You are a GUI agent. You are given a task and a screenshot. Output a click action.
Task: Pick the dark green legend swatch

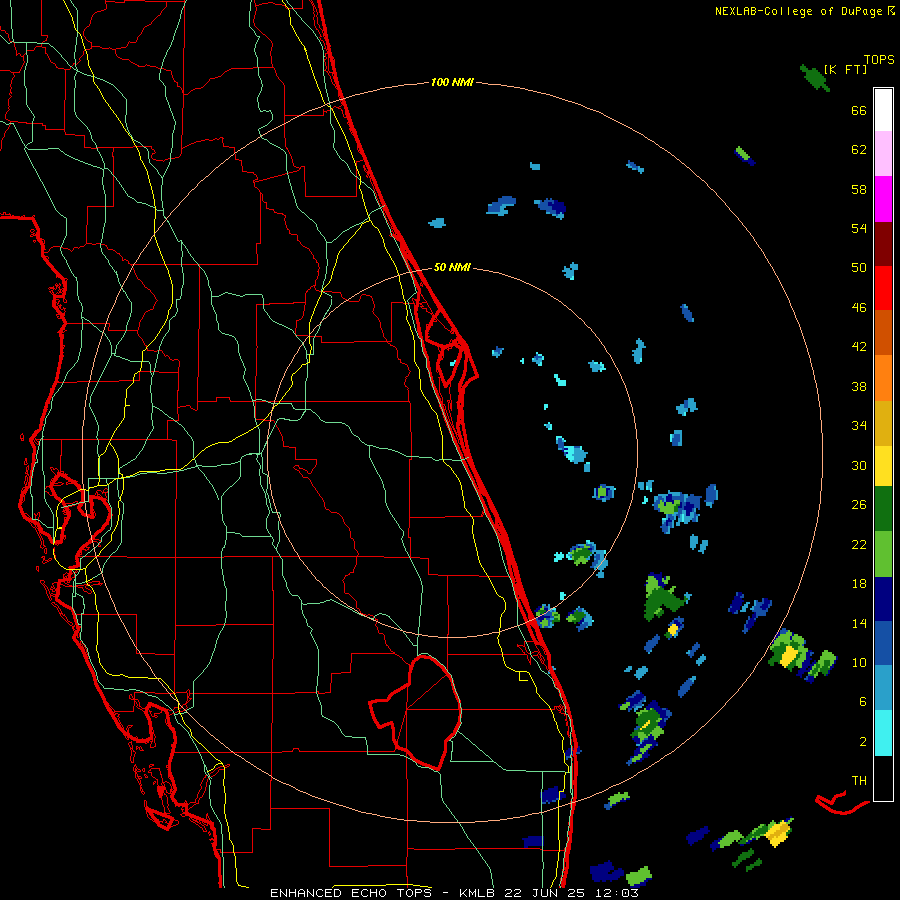(883, 509)
